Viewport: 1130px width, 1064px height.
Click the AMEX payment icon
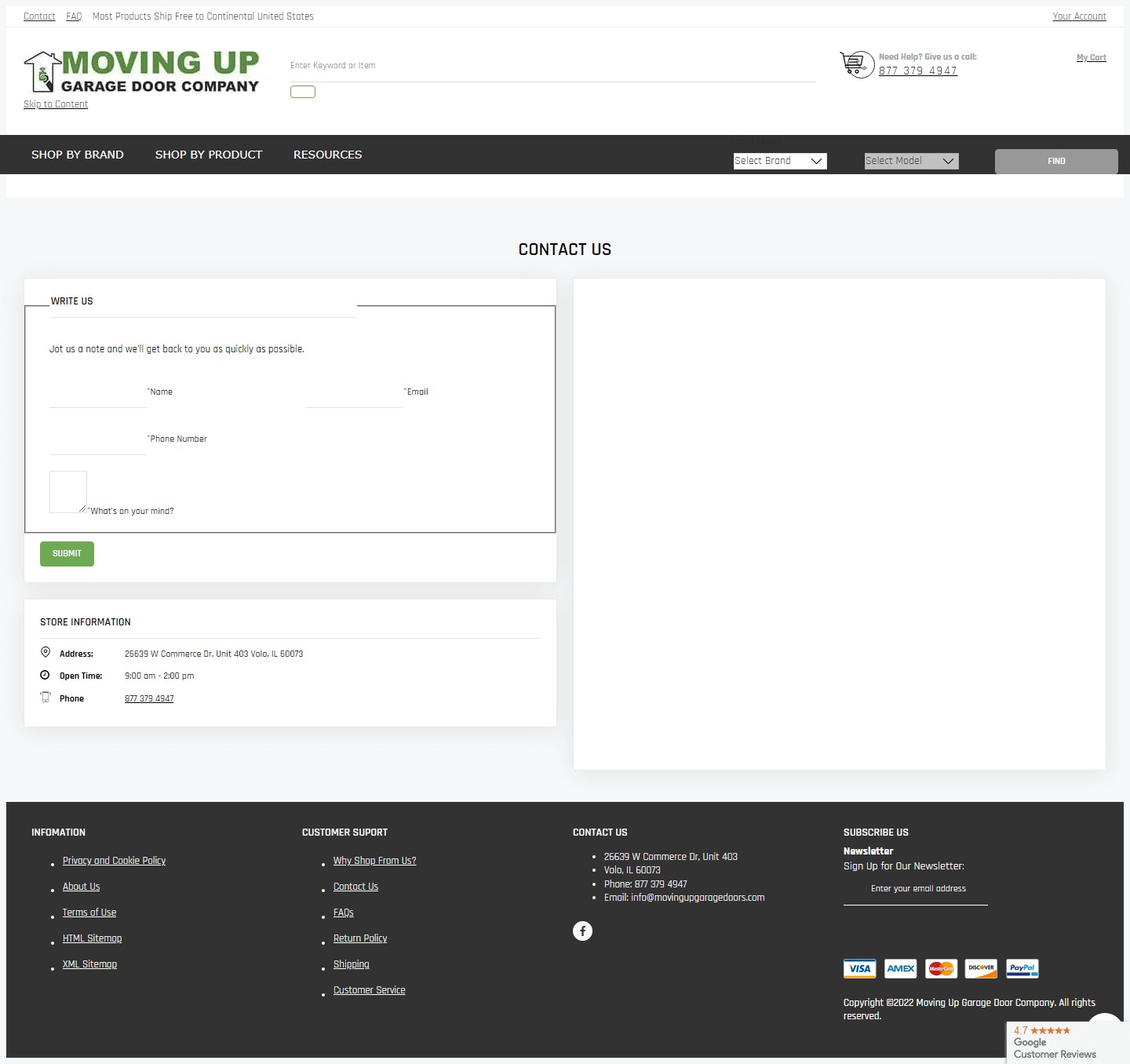click(x=900, y=968)
